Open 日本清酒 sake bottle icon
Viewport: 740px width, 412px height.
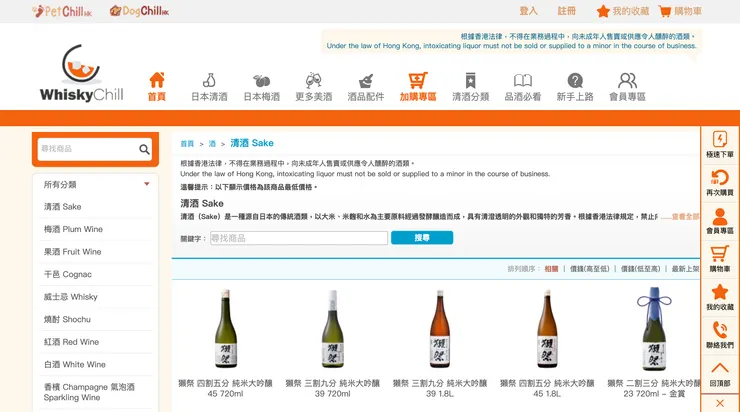[x=209, y=80]
